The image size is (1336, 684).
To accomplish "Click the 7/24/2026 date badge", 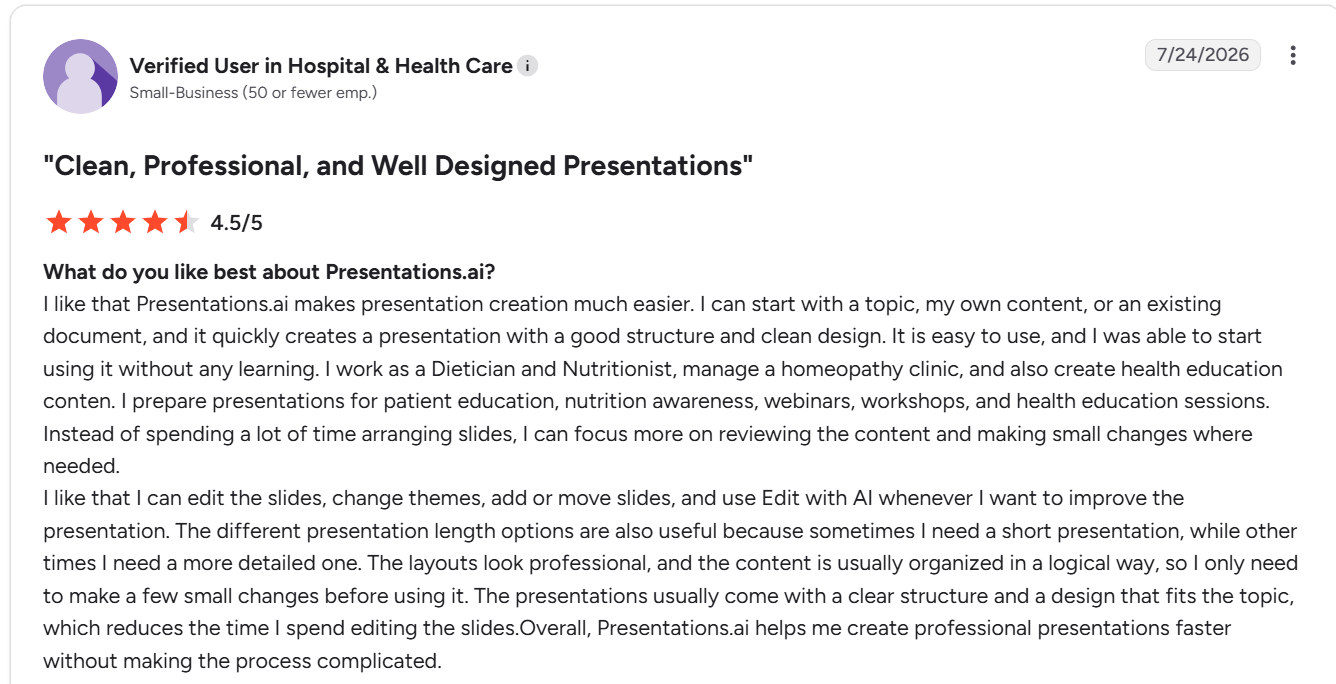I will coord(1203,55).
